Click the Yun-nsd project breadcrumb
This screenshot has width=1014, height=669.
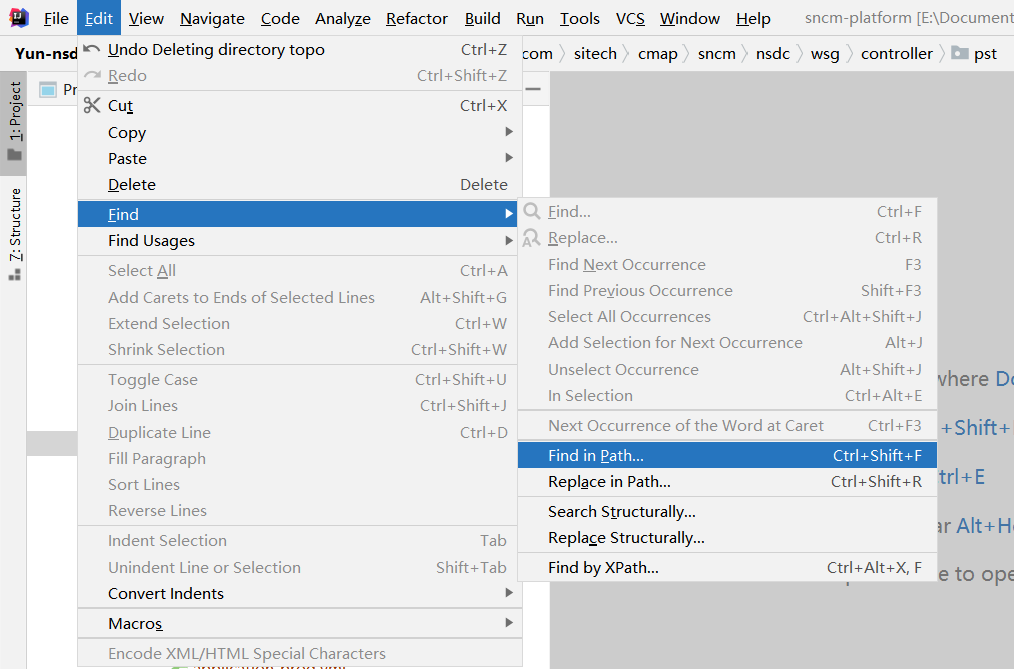point(45,54)
